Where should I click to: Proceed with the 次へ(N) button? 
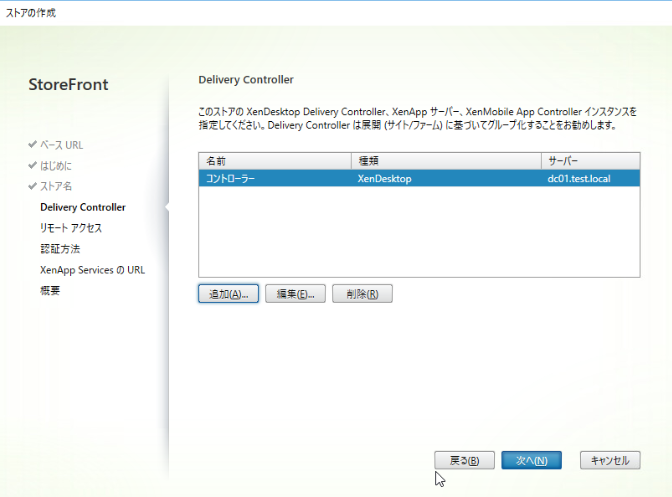(531, 460)
